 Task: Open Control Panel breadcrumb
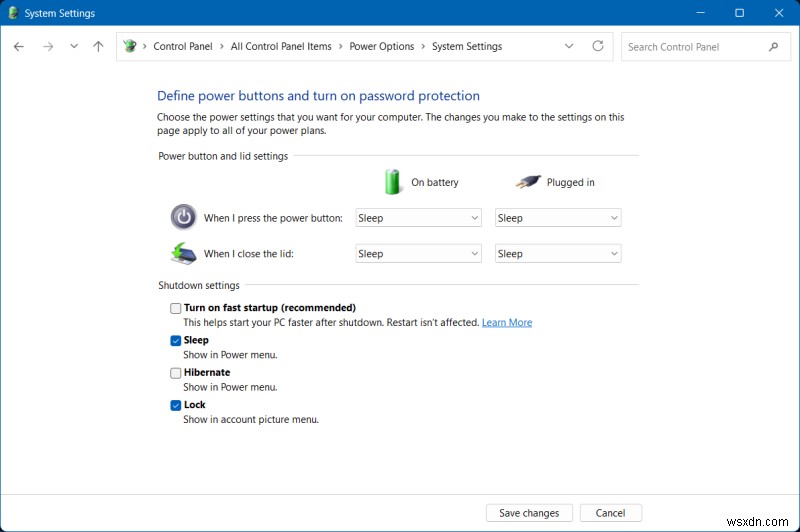183,46
